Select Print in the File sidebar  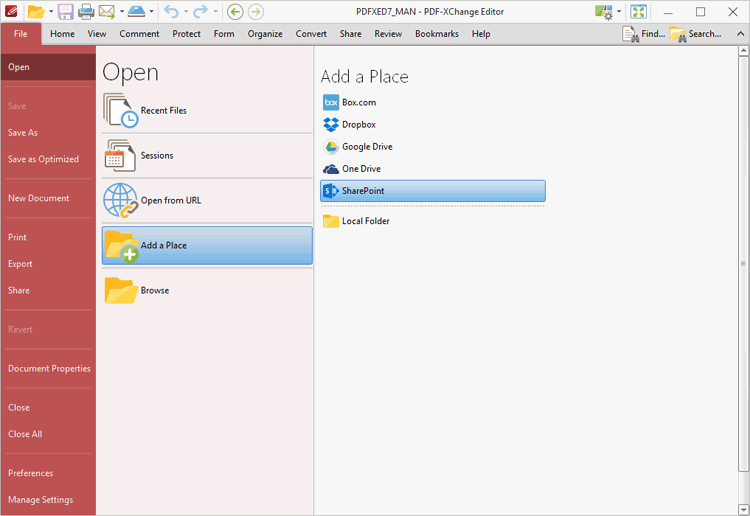(x=48, y=237)
